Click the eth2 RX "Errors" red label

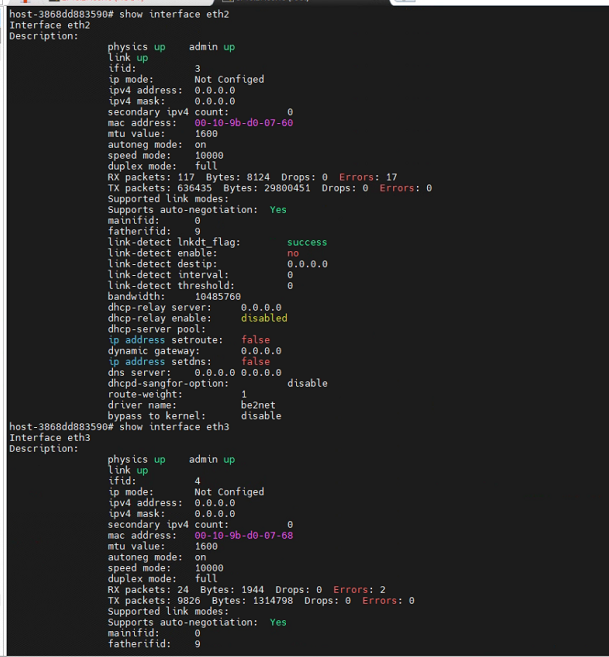click(356, 177)
